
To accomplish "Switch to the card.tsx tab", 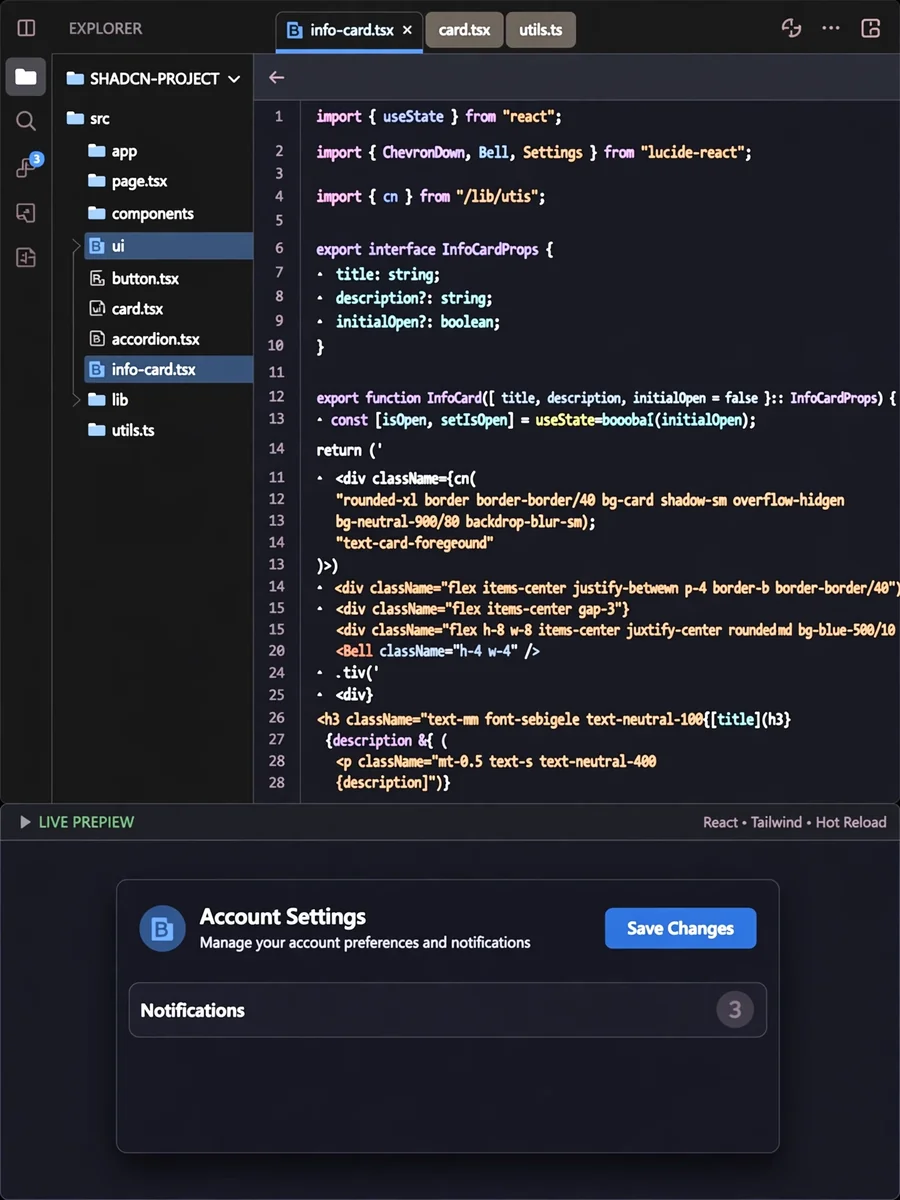I will (x=464, y=30).
